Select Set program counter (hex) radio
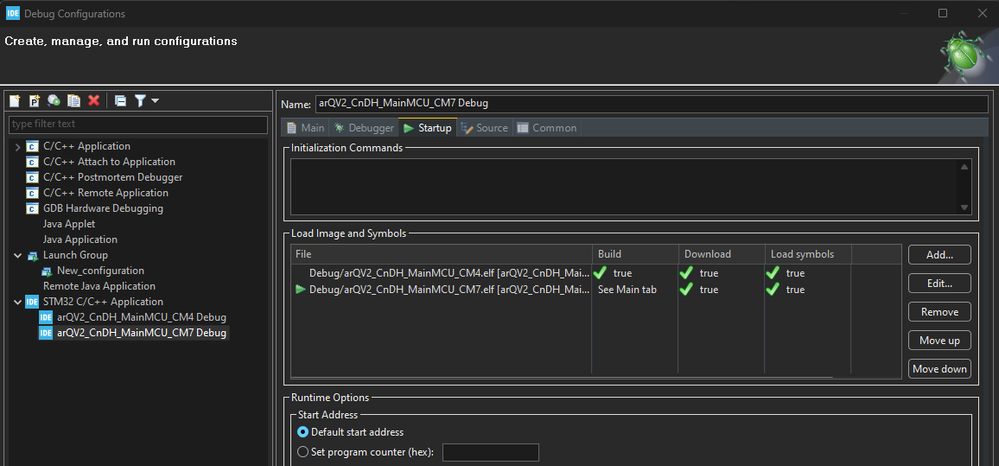This screenshot has height=466, width=999. [x=303, y=452]
